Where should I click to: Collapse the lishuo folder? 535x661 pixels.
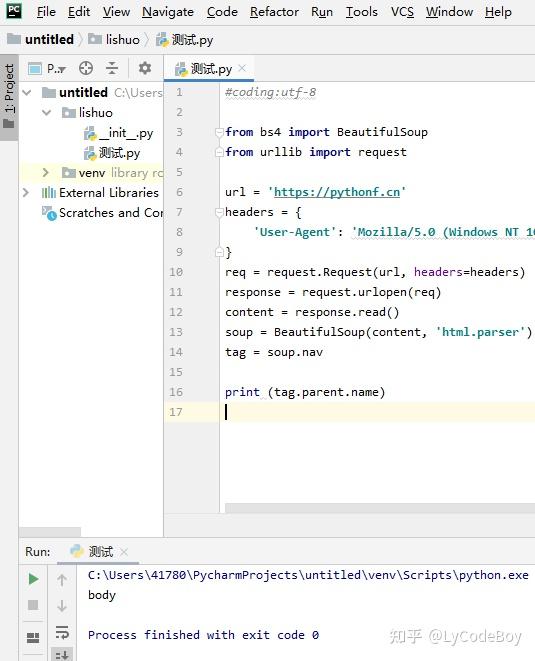47,113
